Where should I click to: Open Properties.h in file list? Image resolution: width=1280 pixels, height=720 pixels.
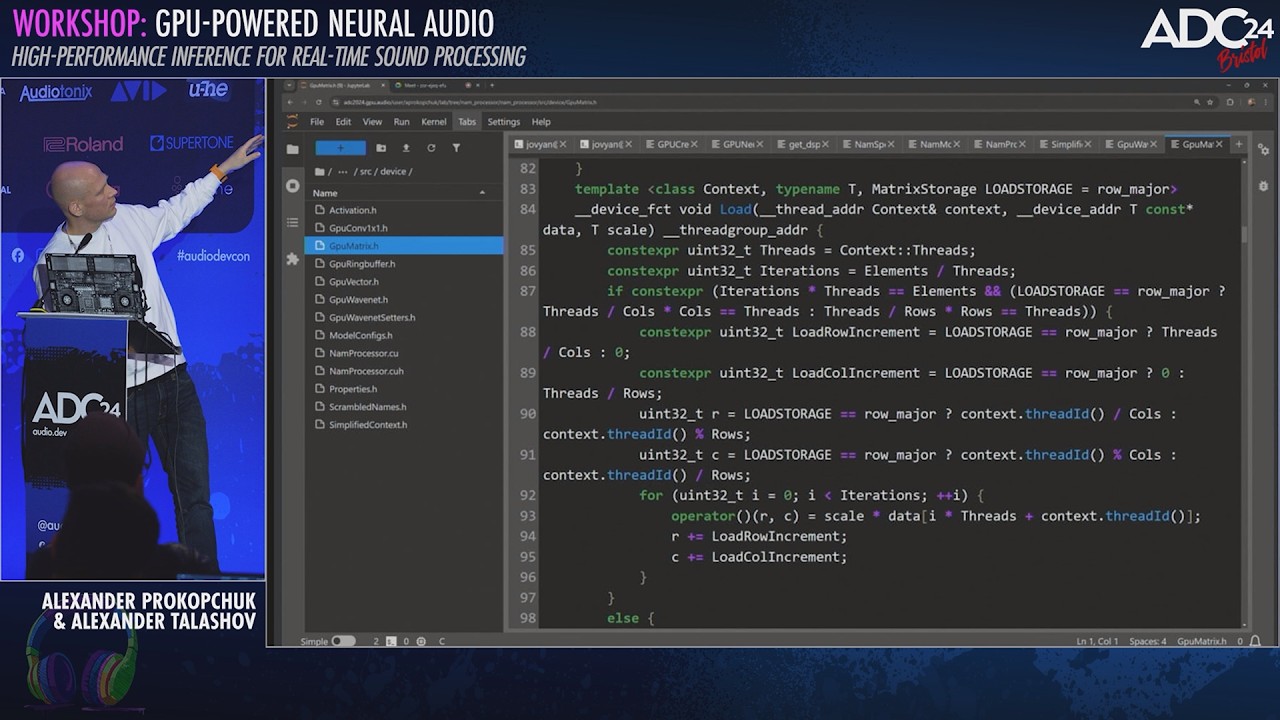404,389
